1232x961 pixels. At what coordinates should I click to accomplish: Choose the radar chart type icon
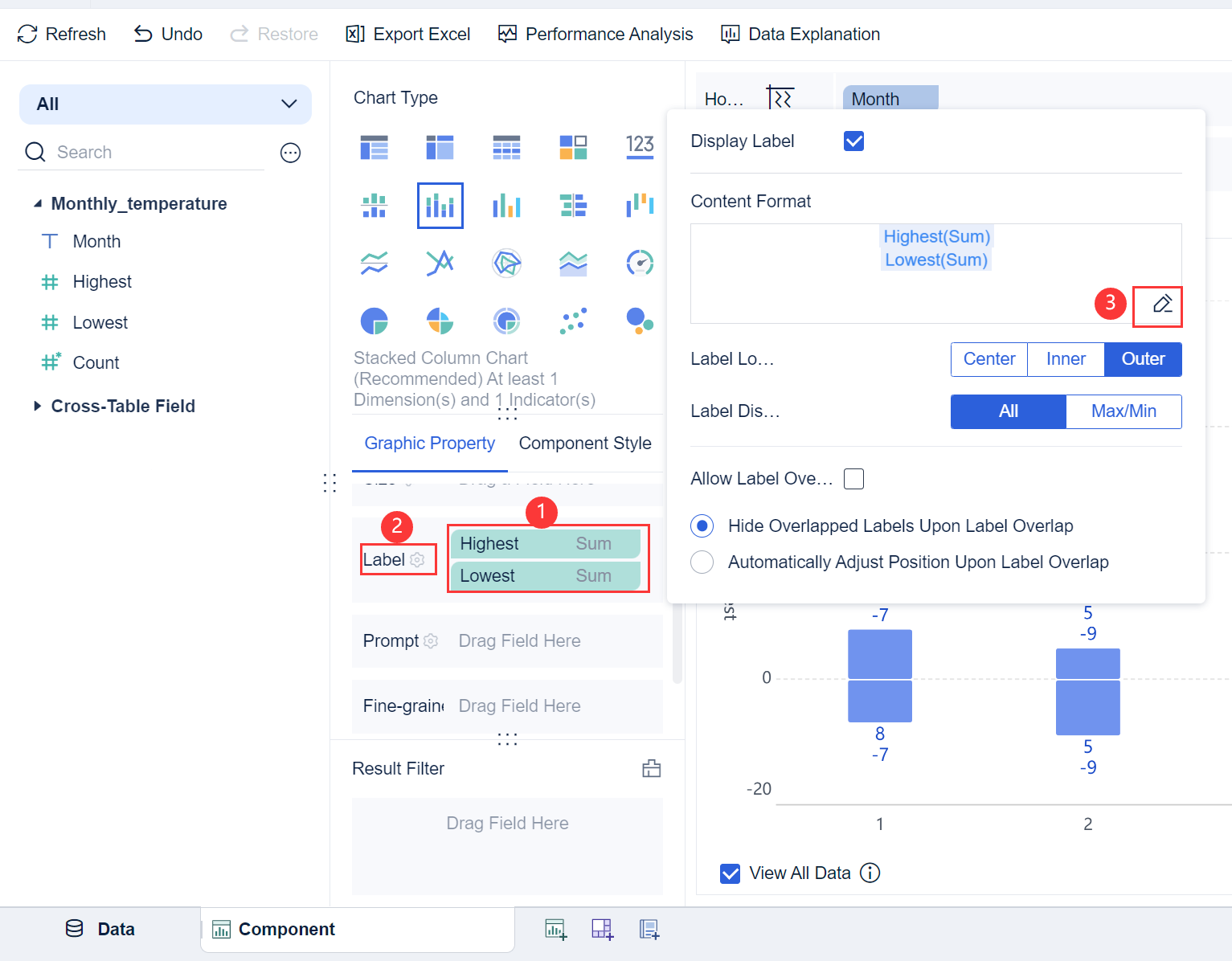click(x=506, y=263)
